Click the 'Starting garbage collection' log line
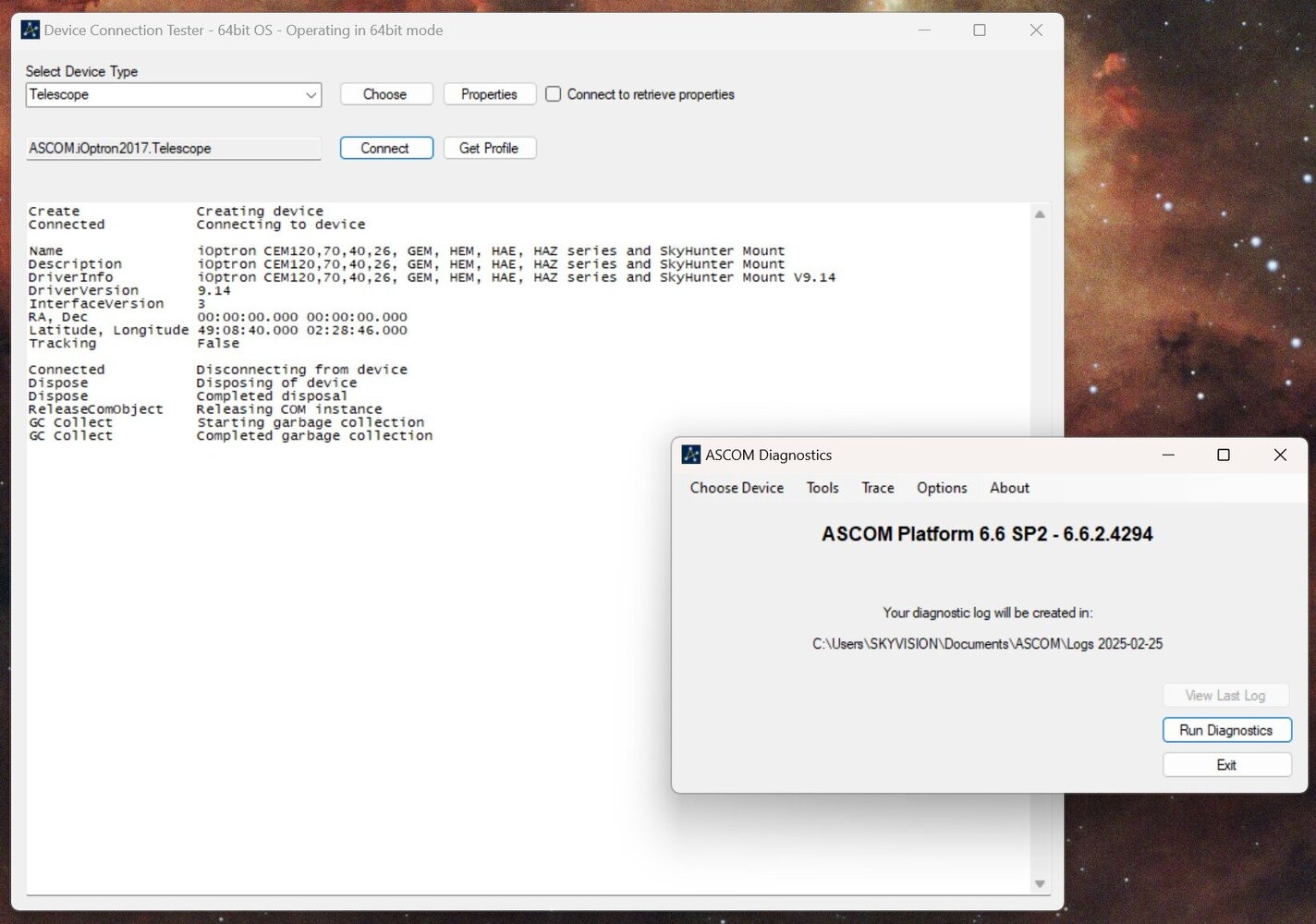Screen dimensions: 1316x924 tap(226, 422)
